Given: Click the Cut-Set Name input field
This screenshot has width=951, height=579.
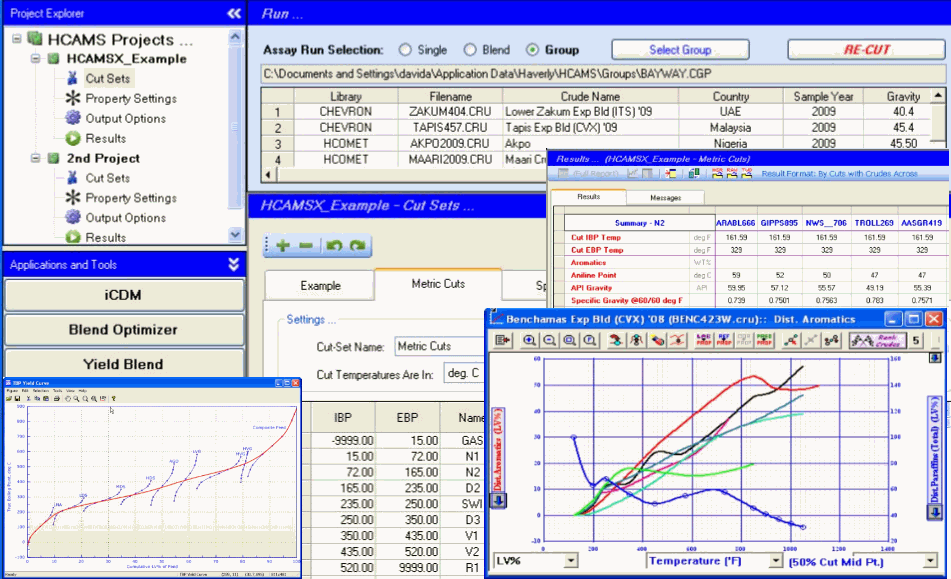Looking at the screenshot, I should pos(440,346).
